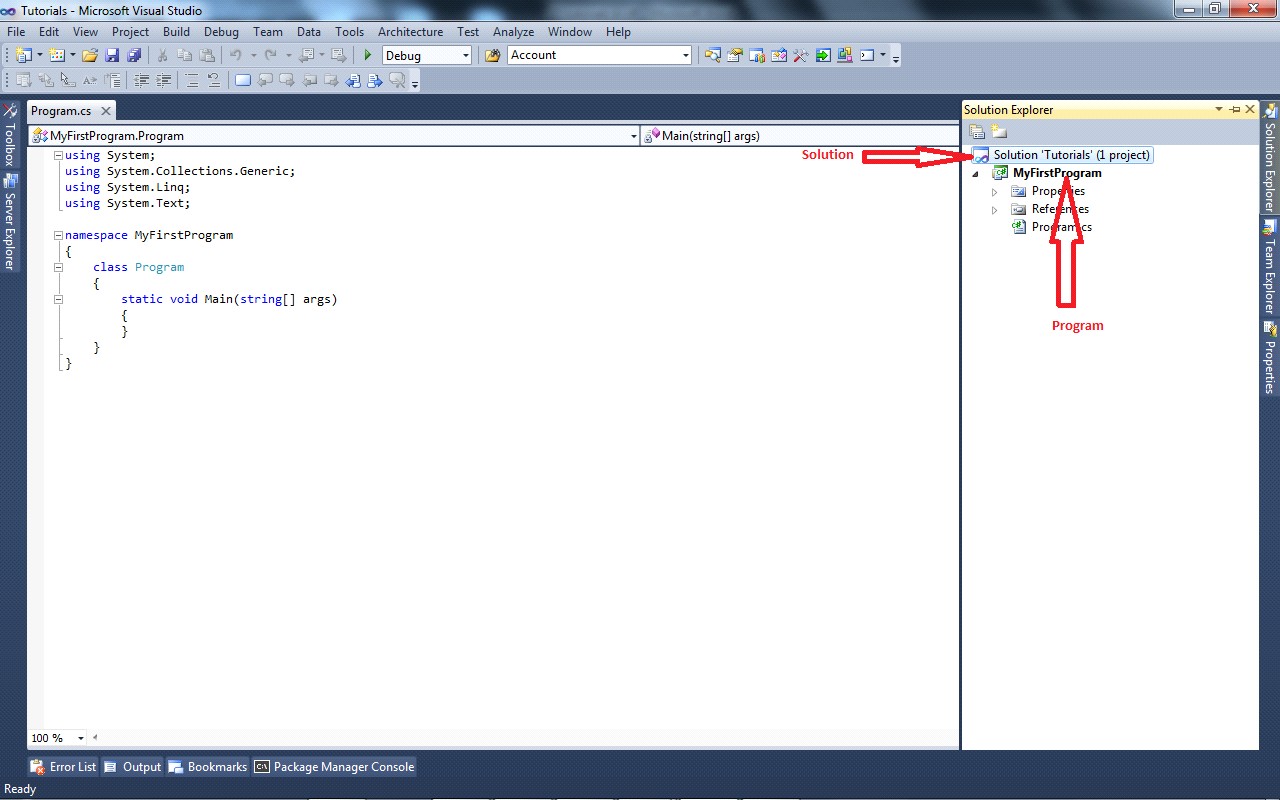Open the Command Window toolbar icon
This screenshot has width=1280, height=800.
pyautogui.click(x=867, y=55)
